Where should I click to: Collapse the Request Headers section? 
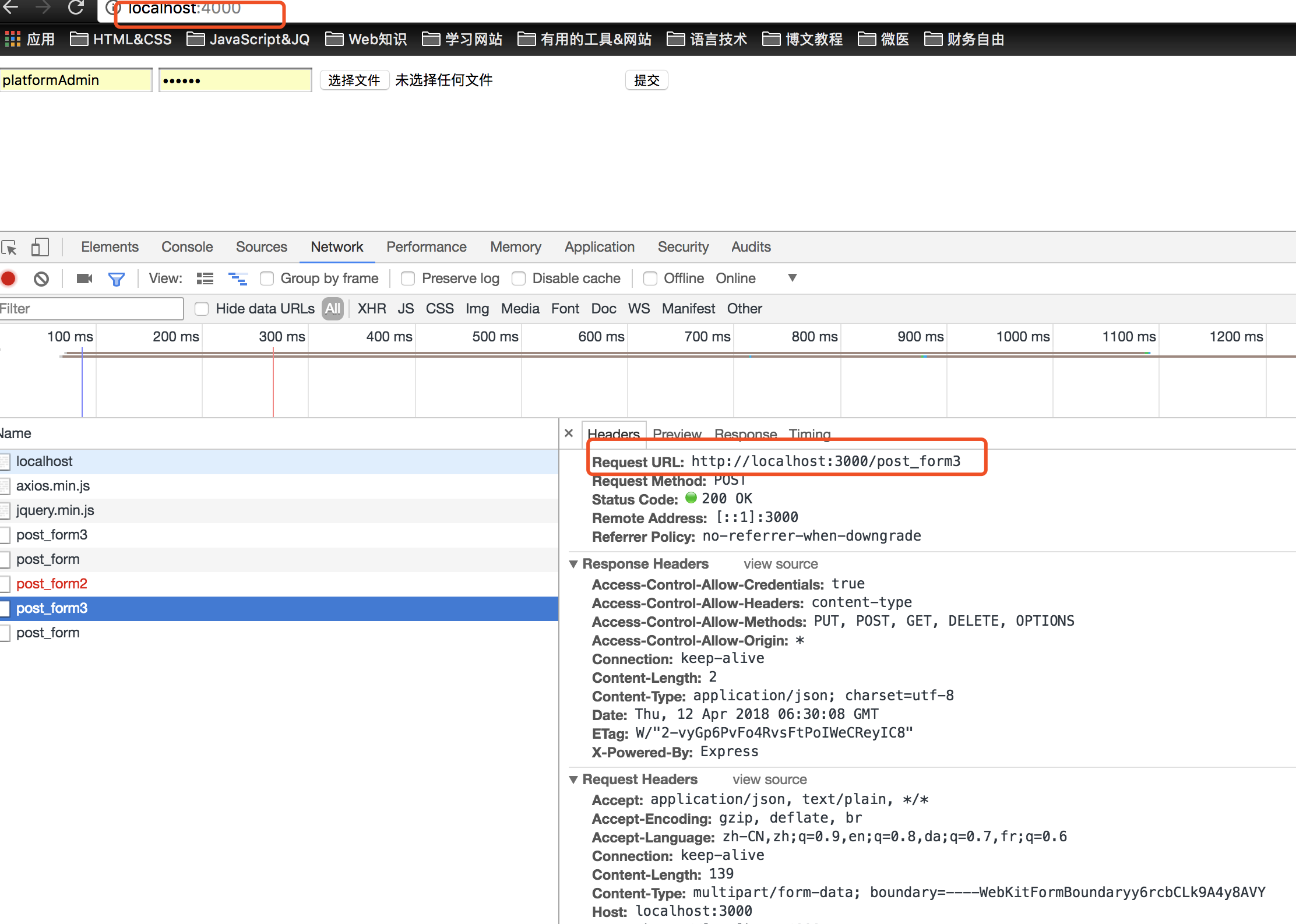(x=573, y=780)
